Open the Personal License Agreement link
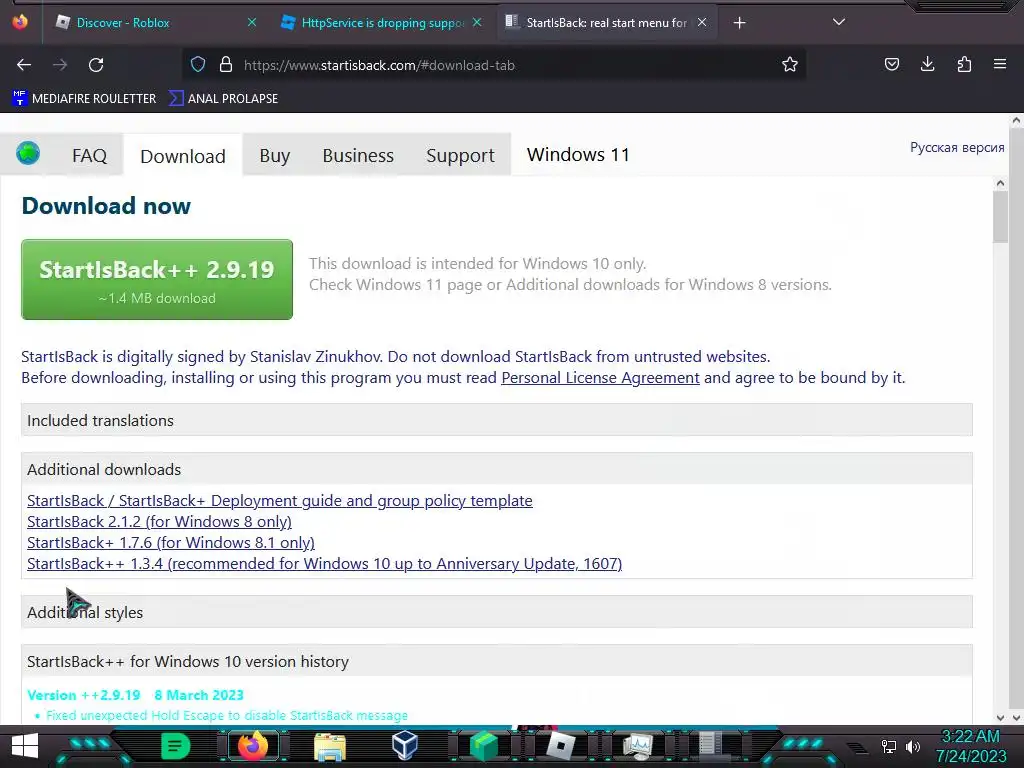Screen dimensions: 1024x768 click(600, 377)
